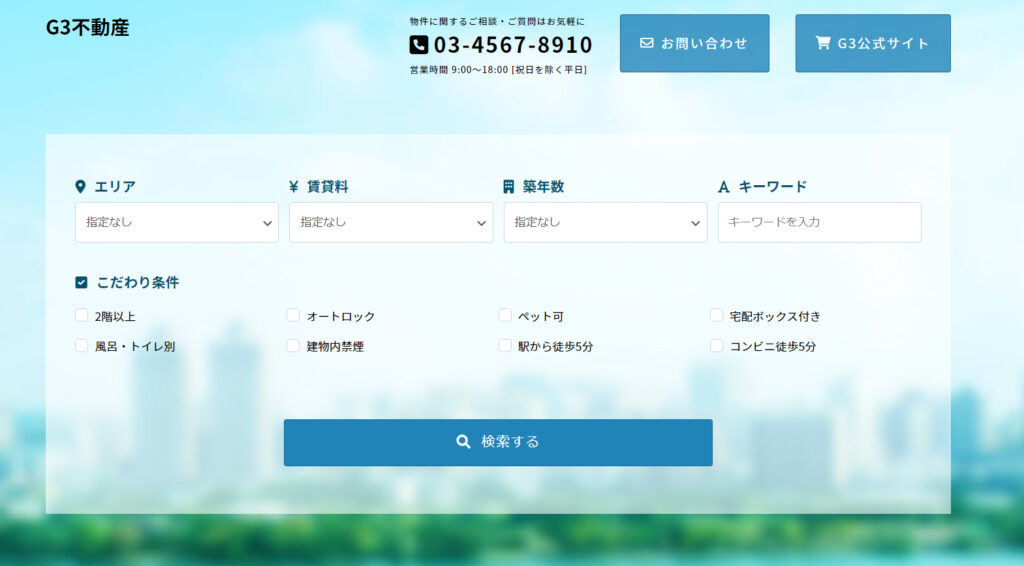Viewport: 1024px width, 566px height.
Task: Click the map pin icon next to エリア
Action: click(x=81, y=187)
